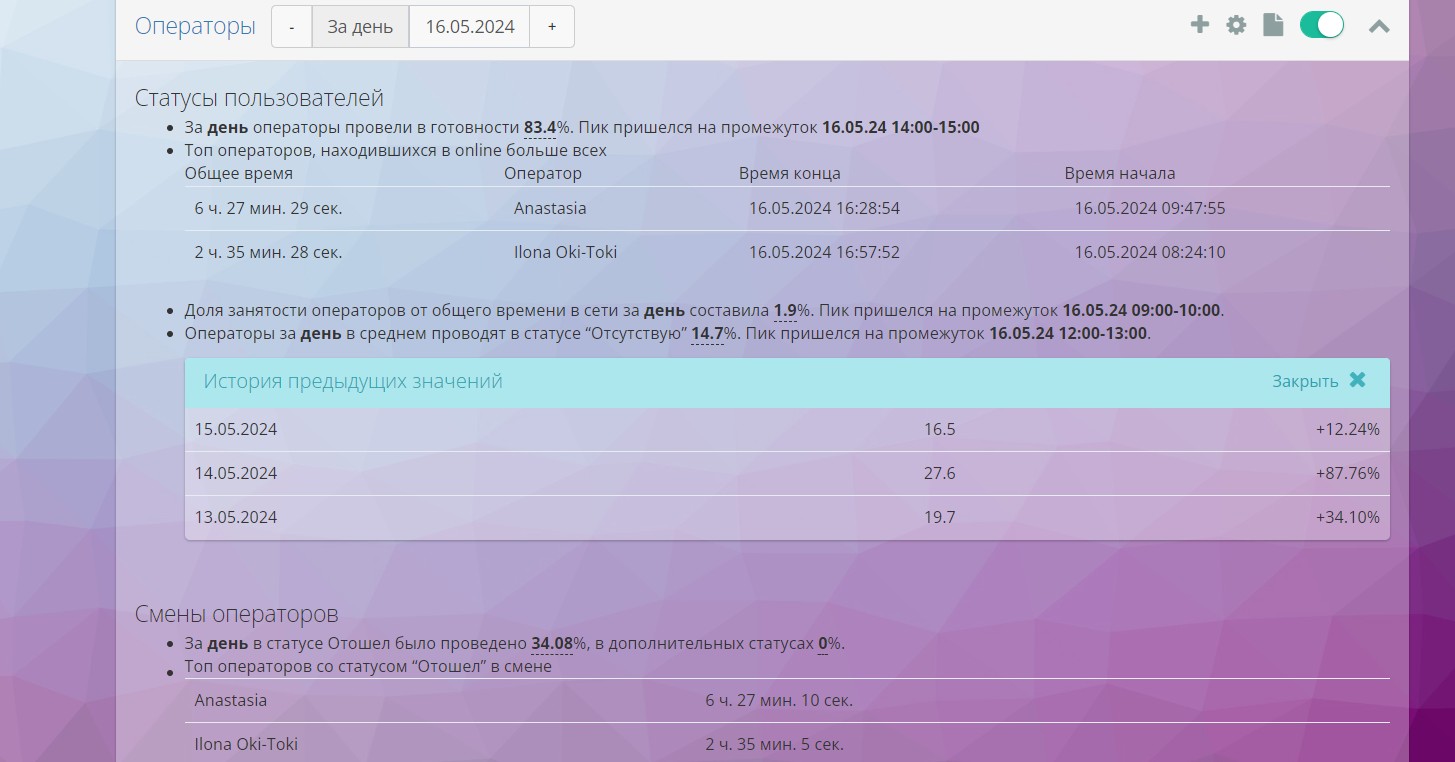This screenshot has height=762, width=1455.
Task: Click the underlined 1.9 occupancy value
Action: click(785, 310)
